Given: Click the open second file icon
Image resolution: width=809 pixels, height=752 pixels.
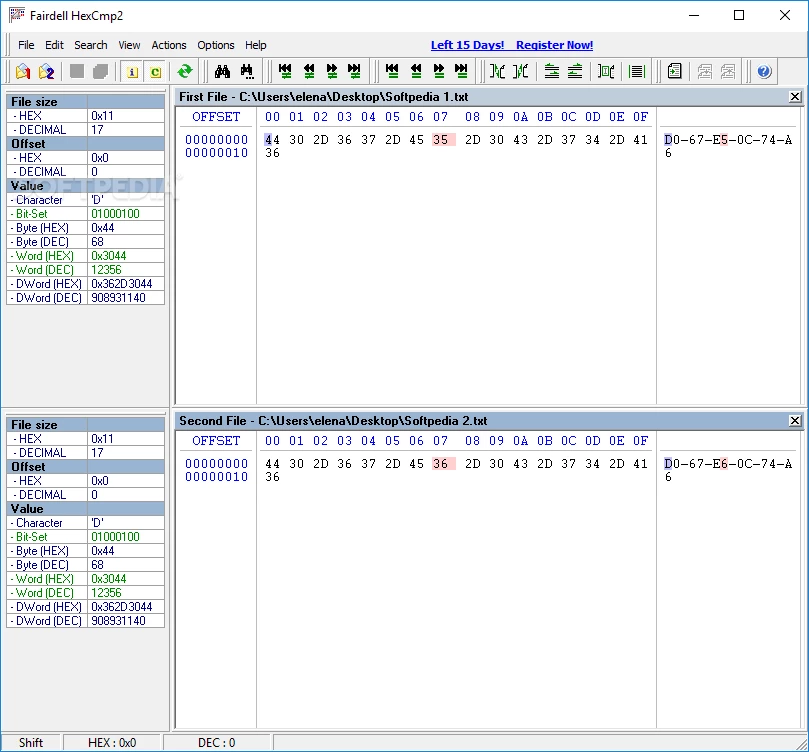Looking at the screenshot, I should (46, 71).
